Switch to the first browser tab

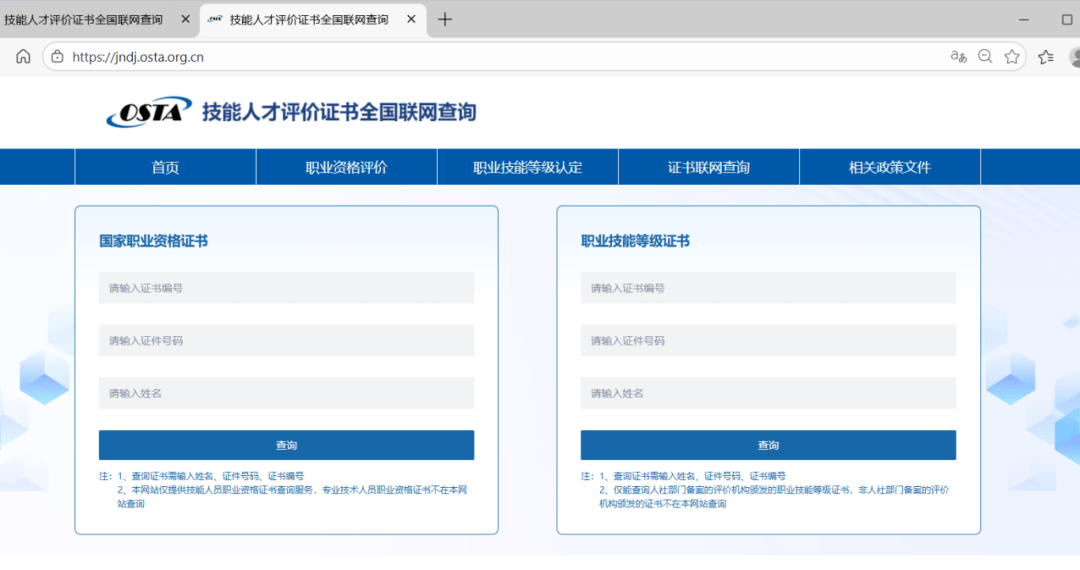[85, 19]
